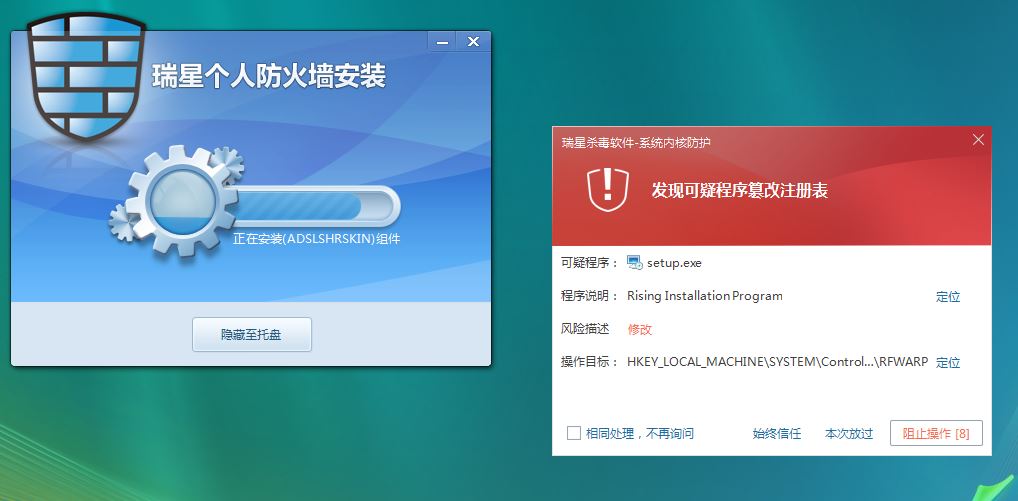Click 定位 link next to Rising Installation Program

click(948, 297)
